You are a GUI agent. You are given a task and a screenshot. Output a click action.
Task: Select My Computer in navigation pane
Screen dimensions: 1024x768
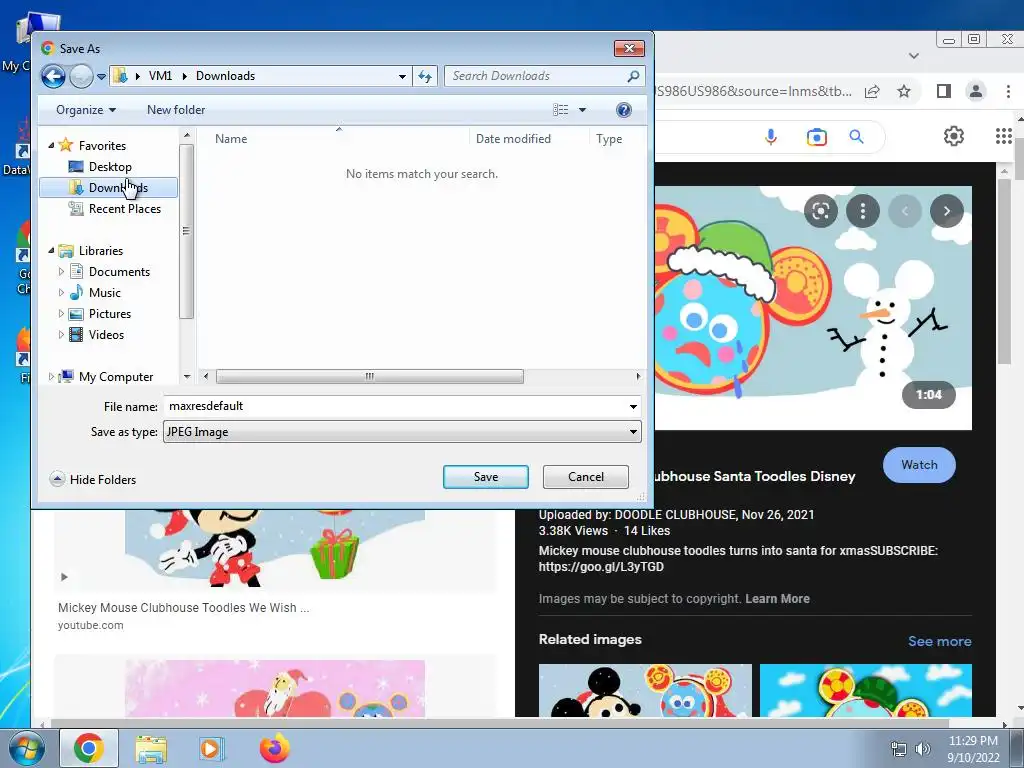click(116, 377)
